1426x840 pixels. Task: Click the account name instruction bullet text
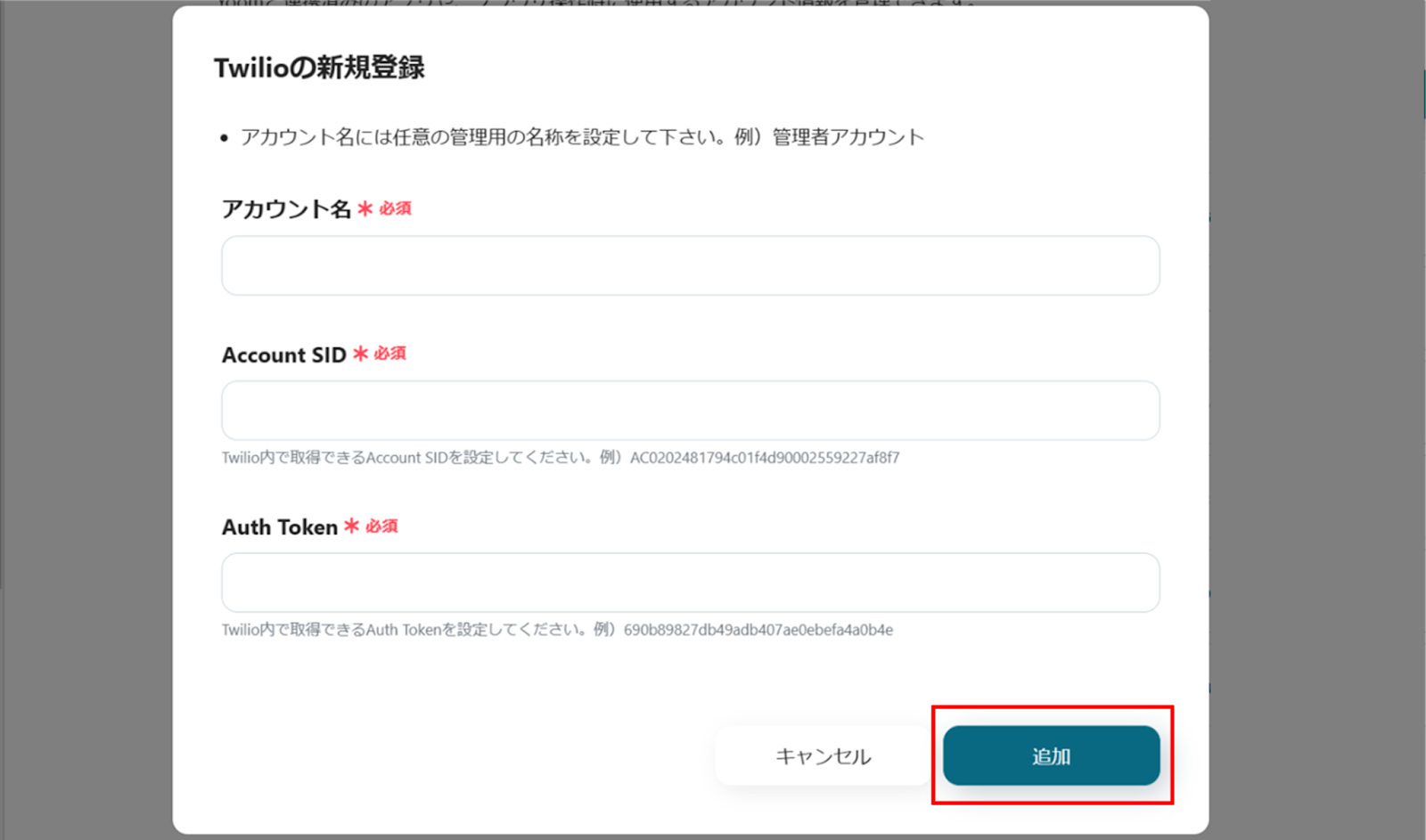582,137
